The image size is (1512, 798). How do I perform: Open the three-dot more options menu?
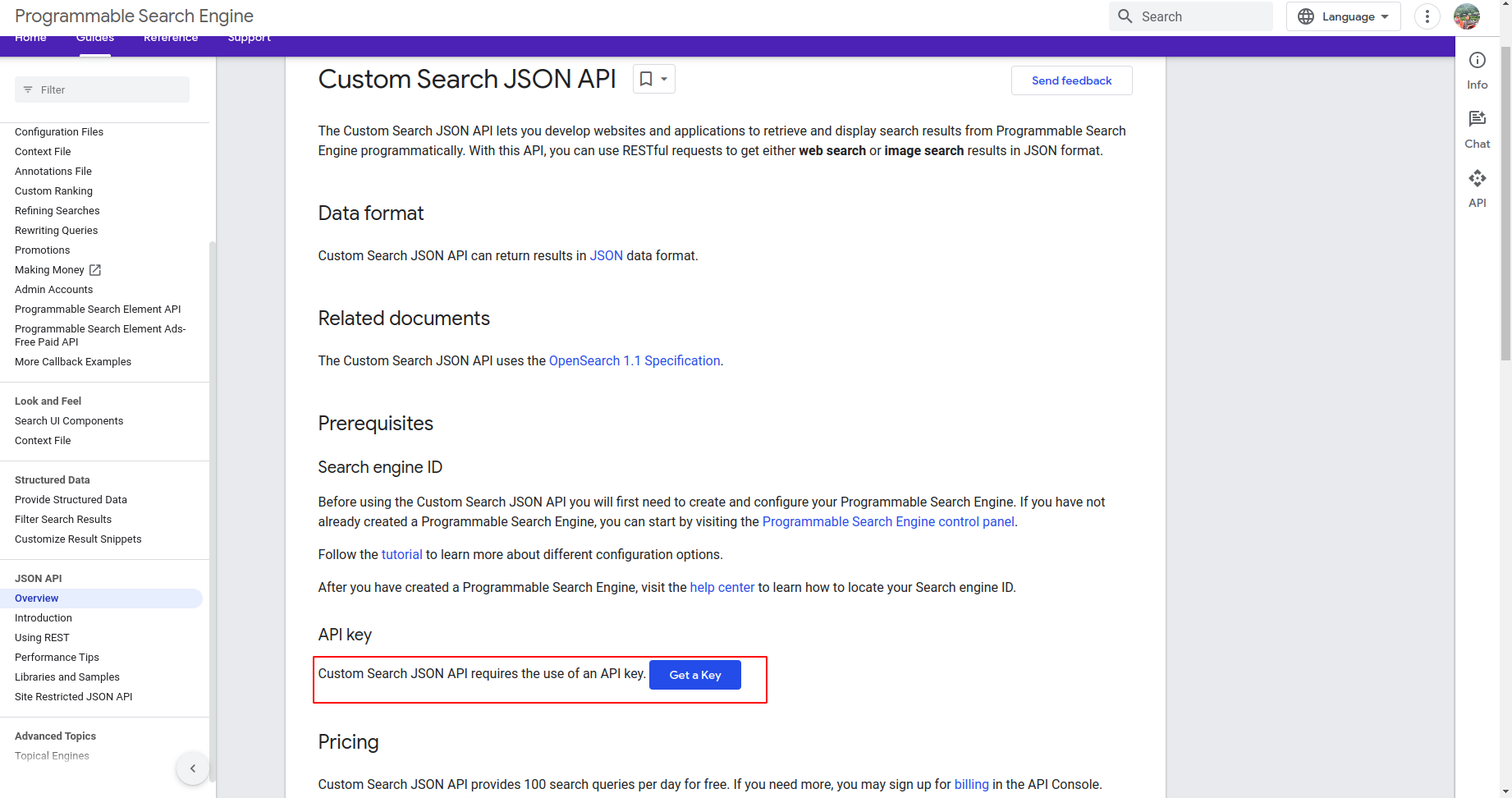point(1427,16)
